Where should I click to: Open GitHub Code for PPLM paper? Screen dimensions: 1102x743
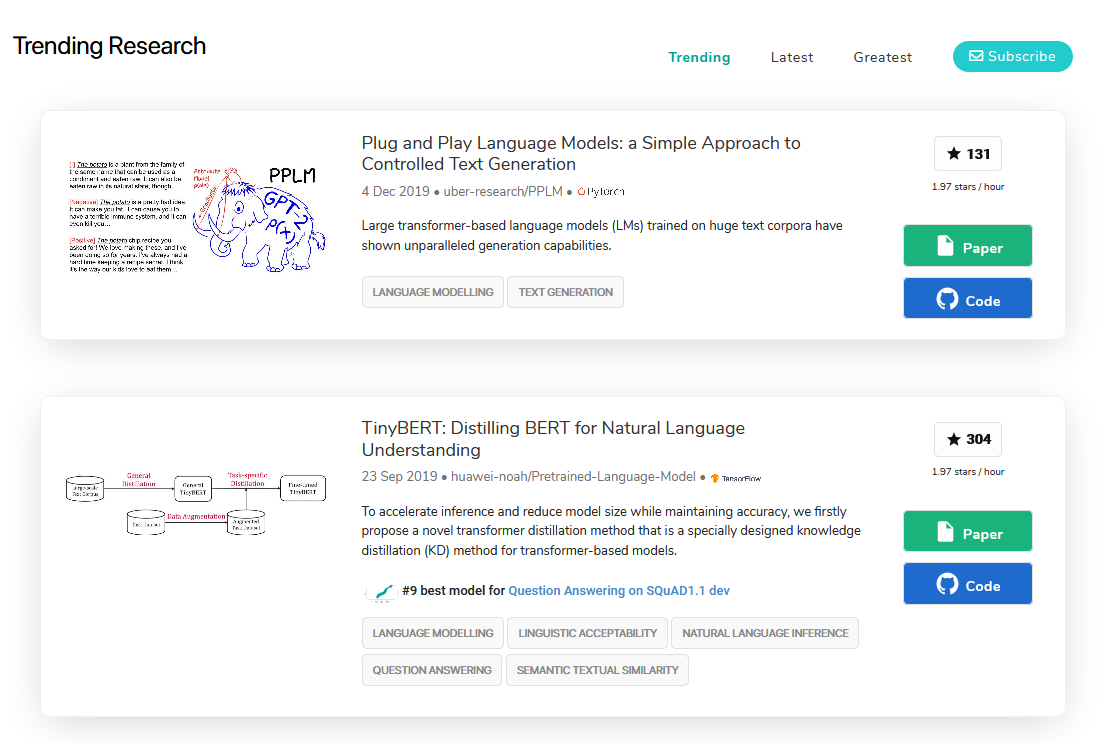[x=967, y=299]
